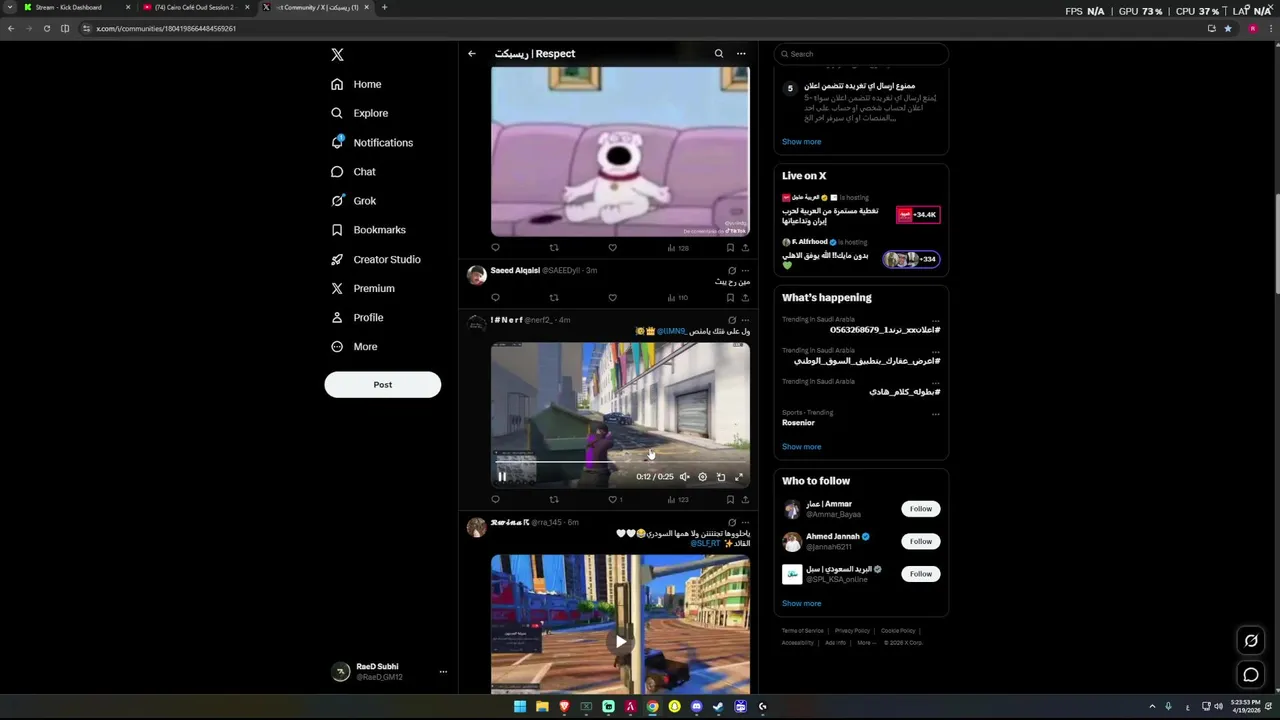Switch to Cairo Café Oud Session tab
Screen dimensions: 1280x720
[x=196, y=7]
